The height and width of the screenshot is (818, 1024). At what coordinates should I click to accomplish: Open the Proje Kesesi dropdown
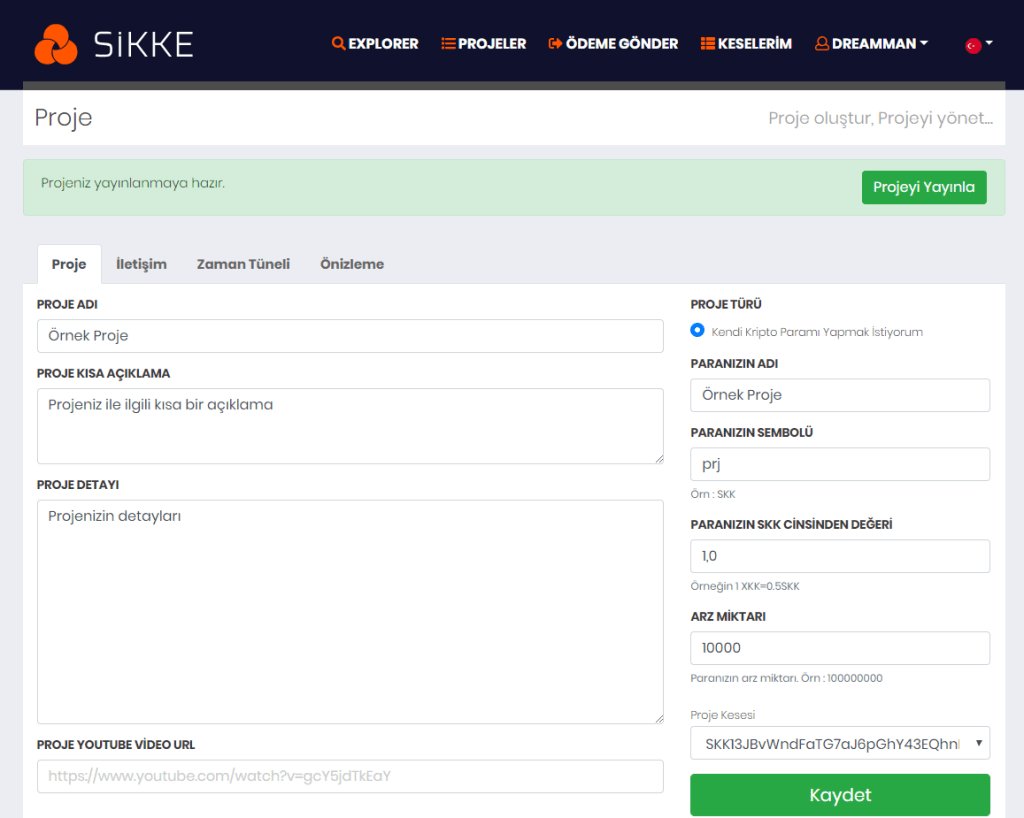(839, 744)
